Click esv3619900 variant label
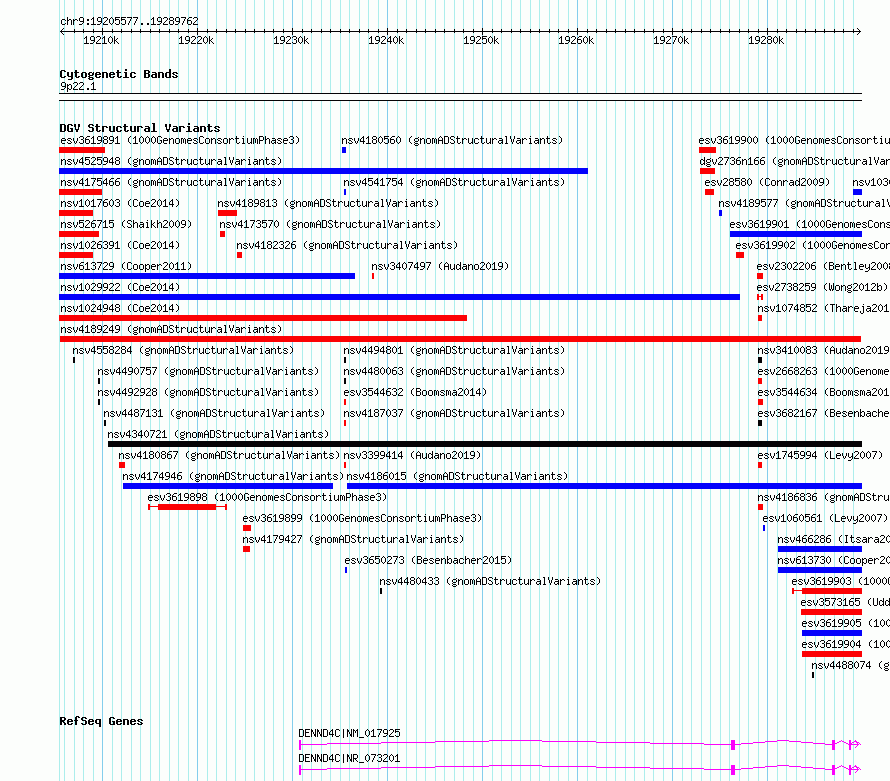 point(794,140)
